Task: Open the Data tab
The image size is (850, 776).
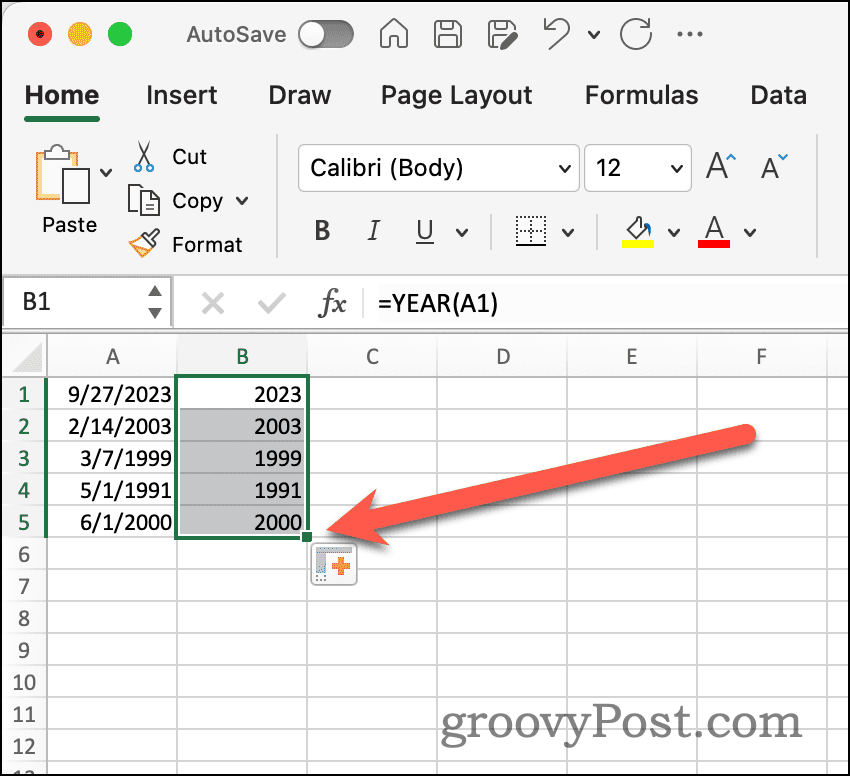Action: tap(778, 95)
